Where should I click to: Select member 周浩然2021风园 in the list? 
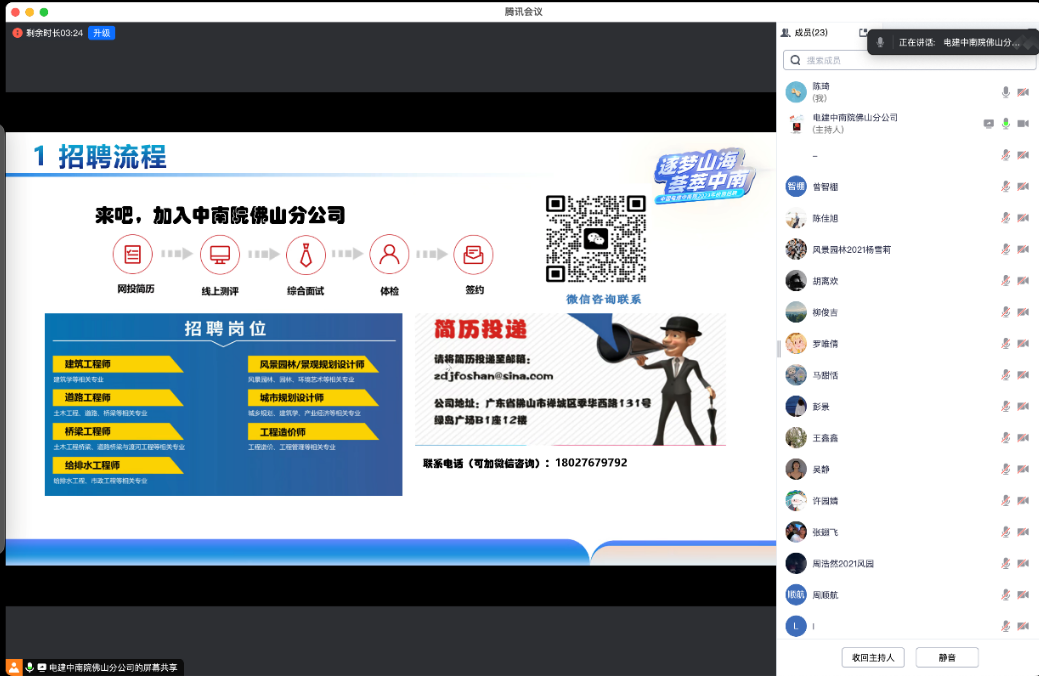click(x=843, y=563)
